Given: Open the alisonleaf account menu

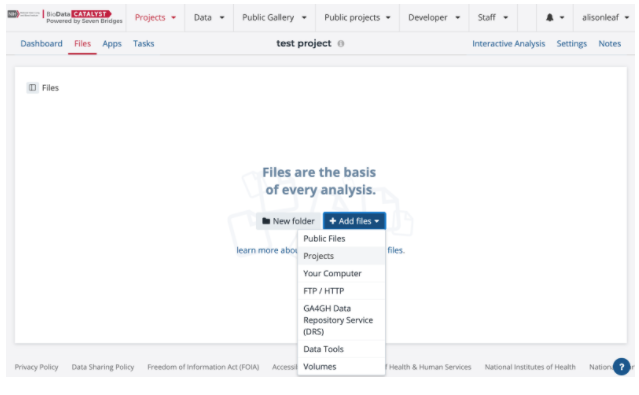Looking at the screenshot, I should click(605, 18).
